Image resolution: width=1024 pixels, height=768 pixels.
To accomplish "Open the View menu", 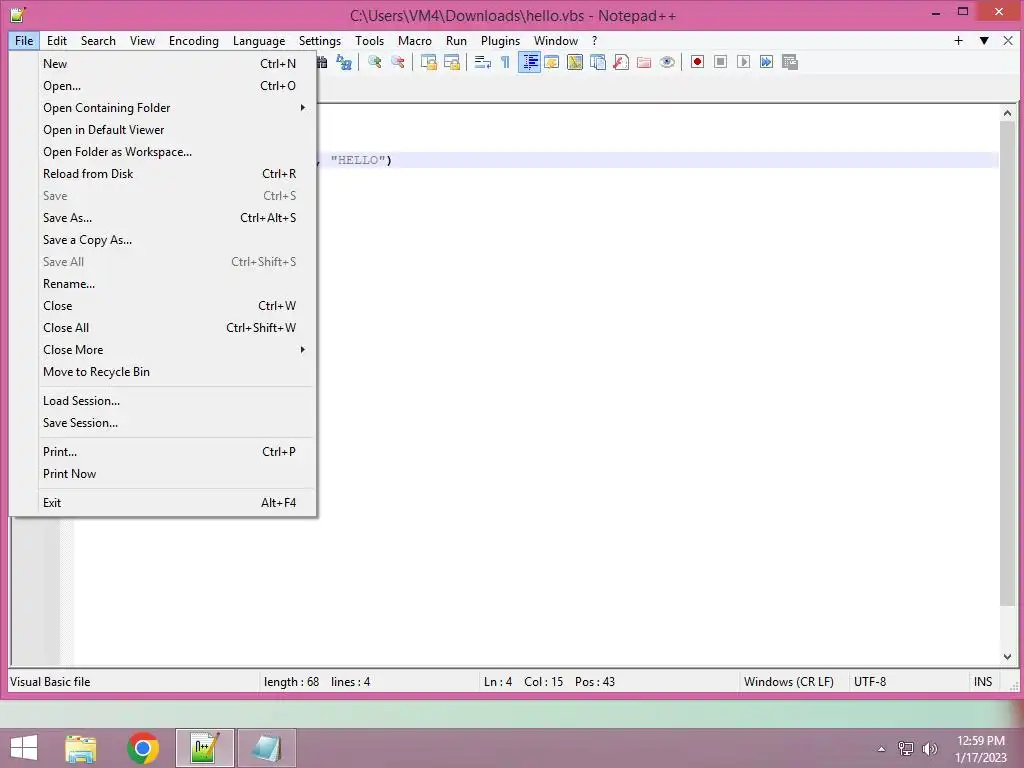I will 142,40.
